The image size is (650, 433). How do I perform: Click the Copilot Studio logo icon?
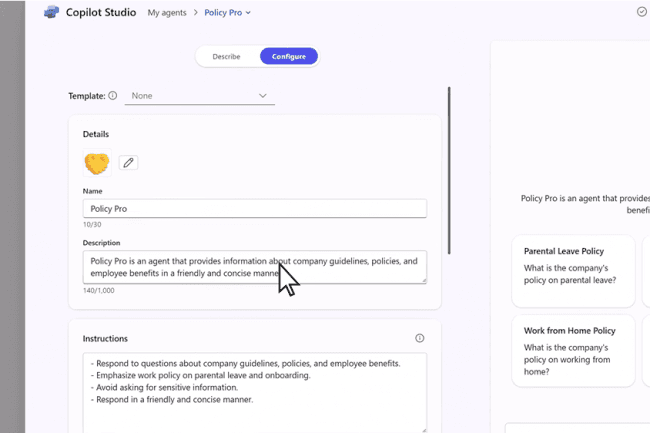[x=51, y=12]
